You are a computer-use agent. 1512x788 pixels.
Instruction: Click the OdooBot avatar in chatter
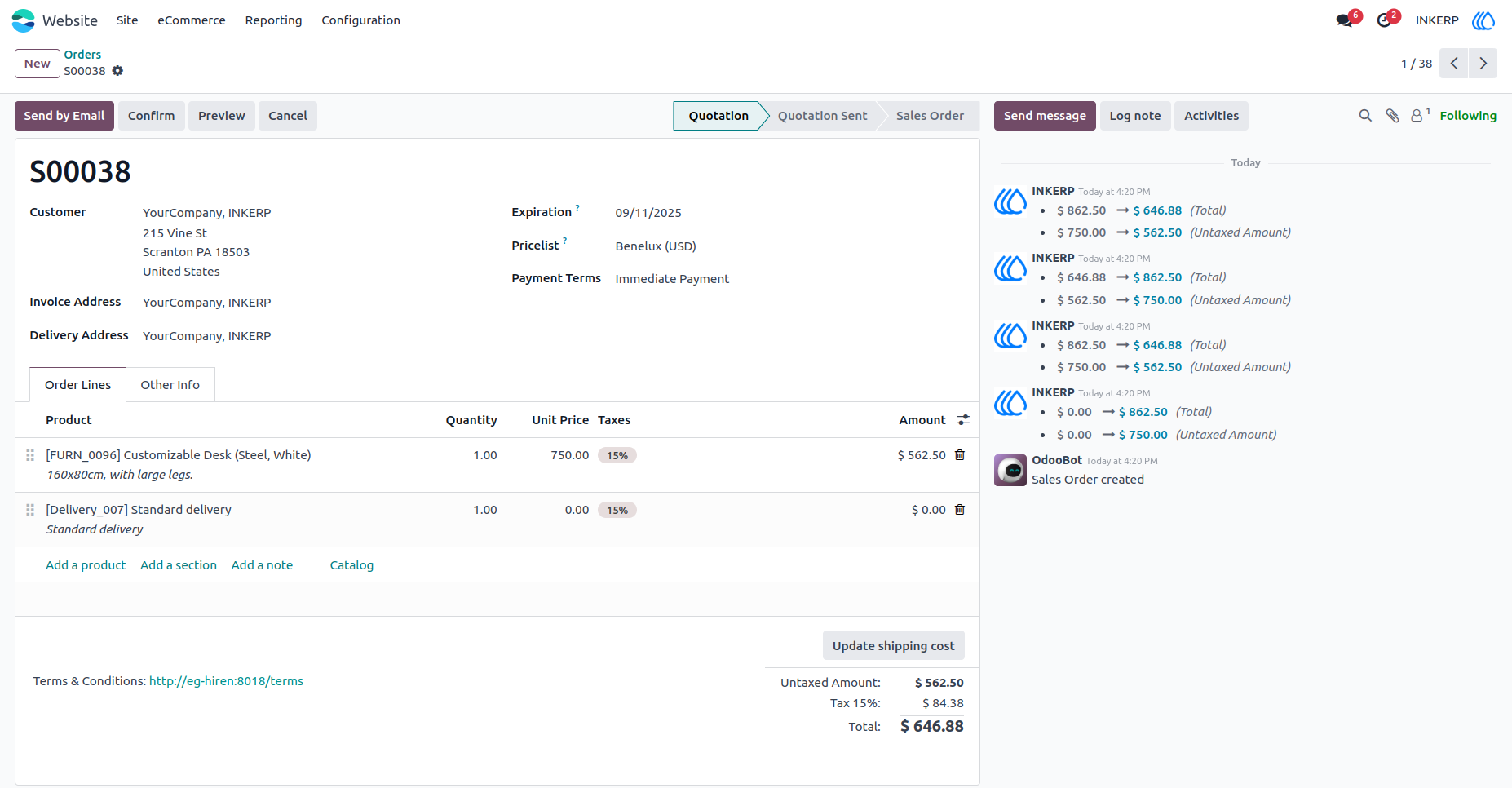point(1010,471)
